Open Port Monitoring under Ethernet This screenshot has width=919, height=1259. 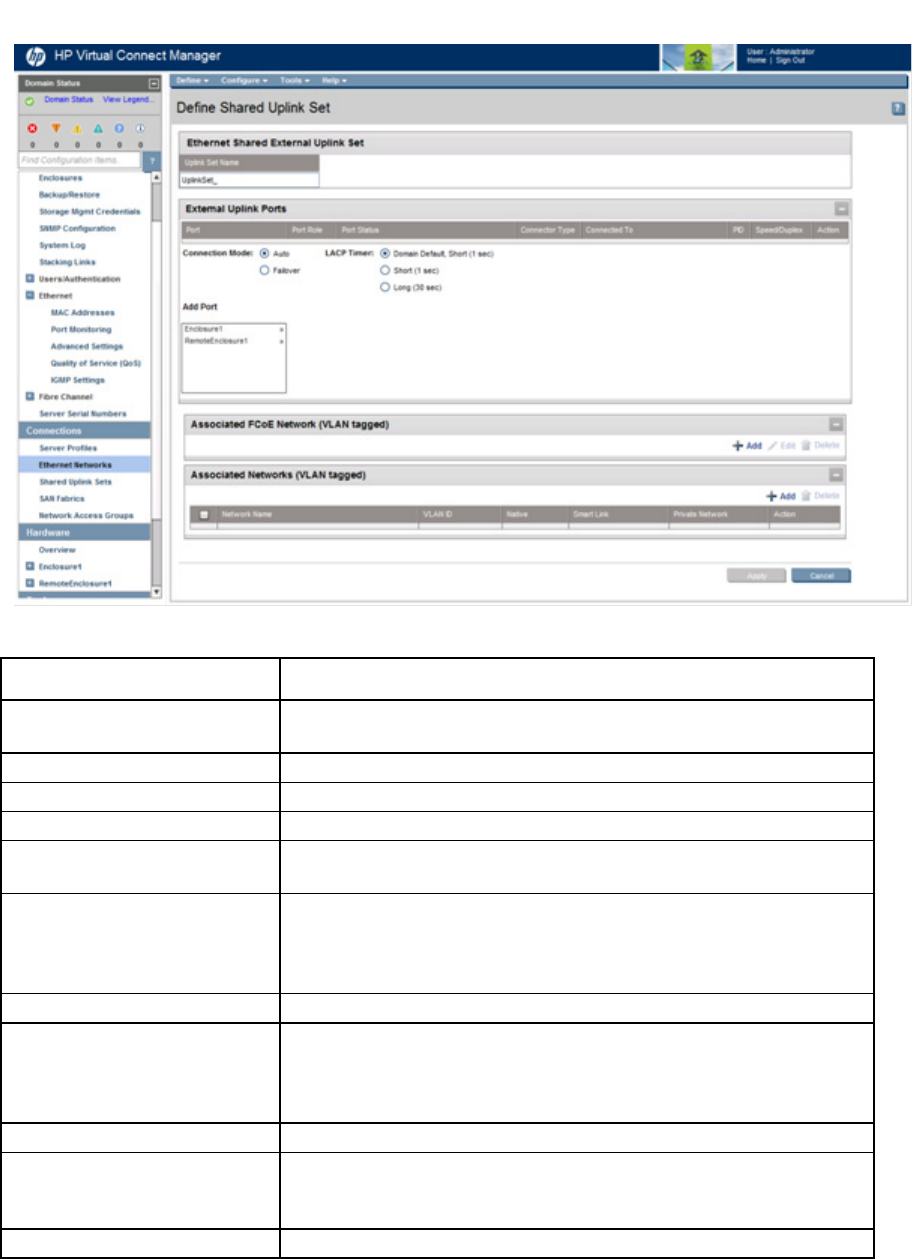[80, 330]
